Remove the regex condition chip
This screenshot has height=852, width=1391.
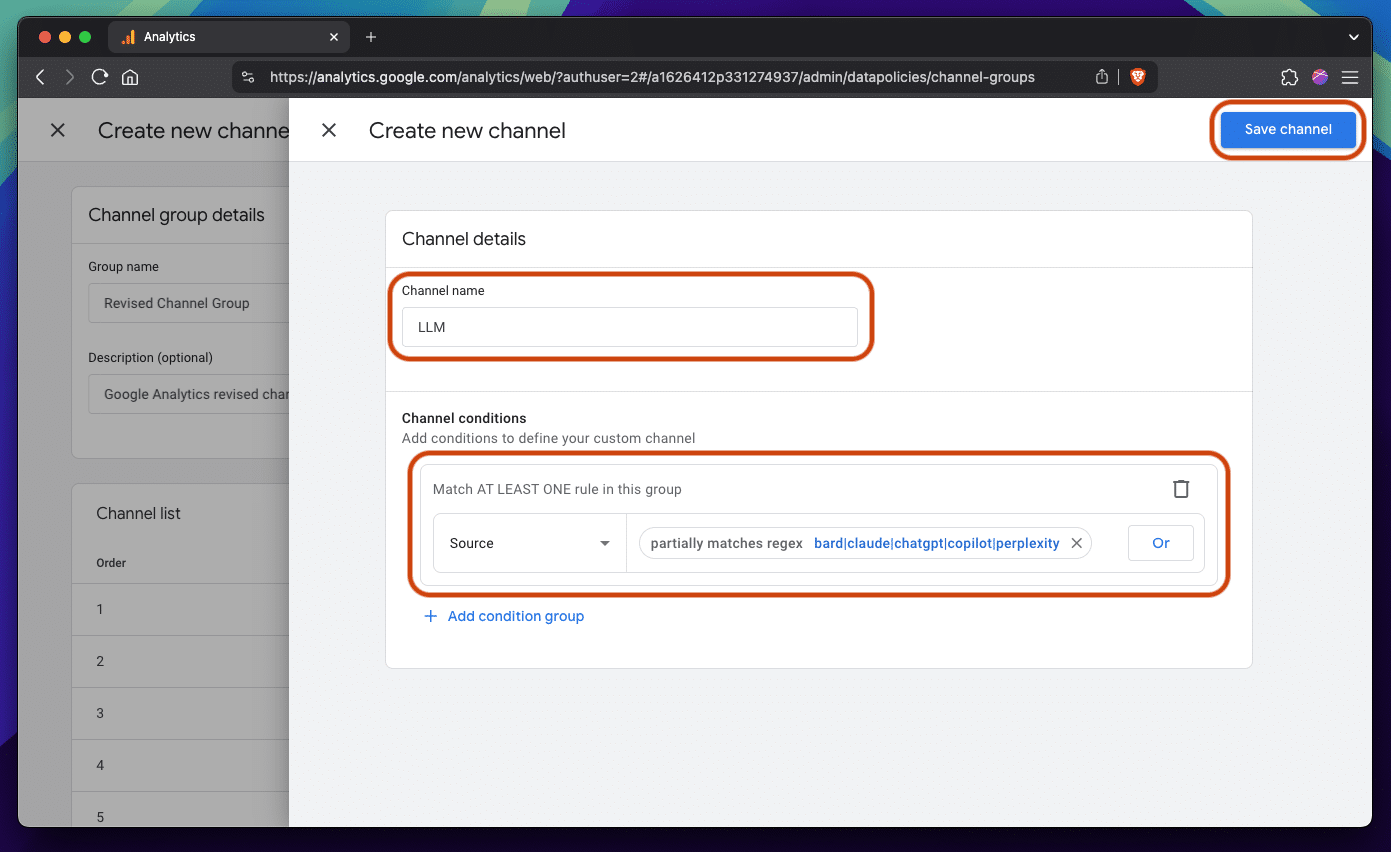coord(1077,543)
